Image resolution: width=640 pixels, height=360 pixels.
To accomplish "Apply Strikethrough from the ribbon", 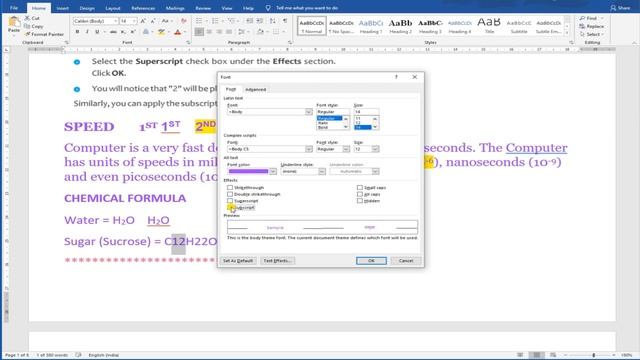I will (113, 32).
